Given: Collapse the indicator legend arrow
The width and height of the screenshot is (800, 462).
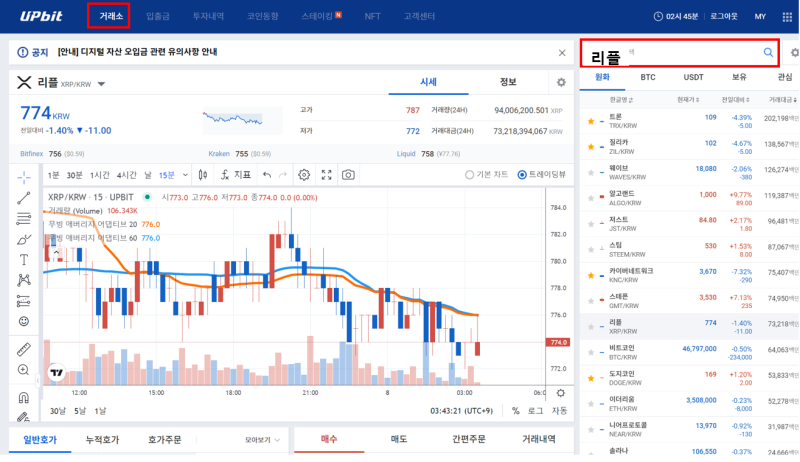Looking at the screenshot, I should coord(56,252).
